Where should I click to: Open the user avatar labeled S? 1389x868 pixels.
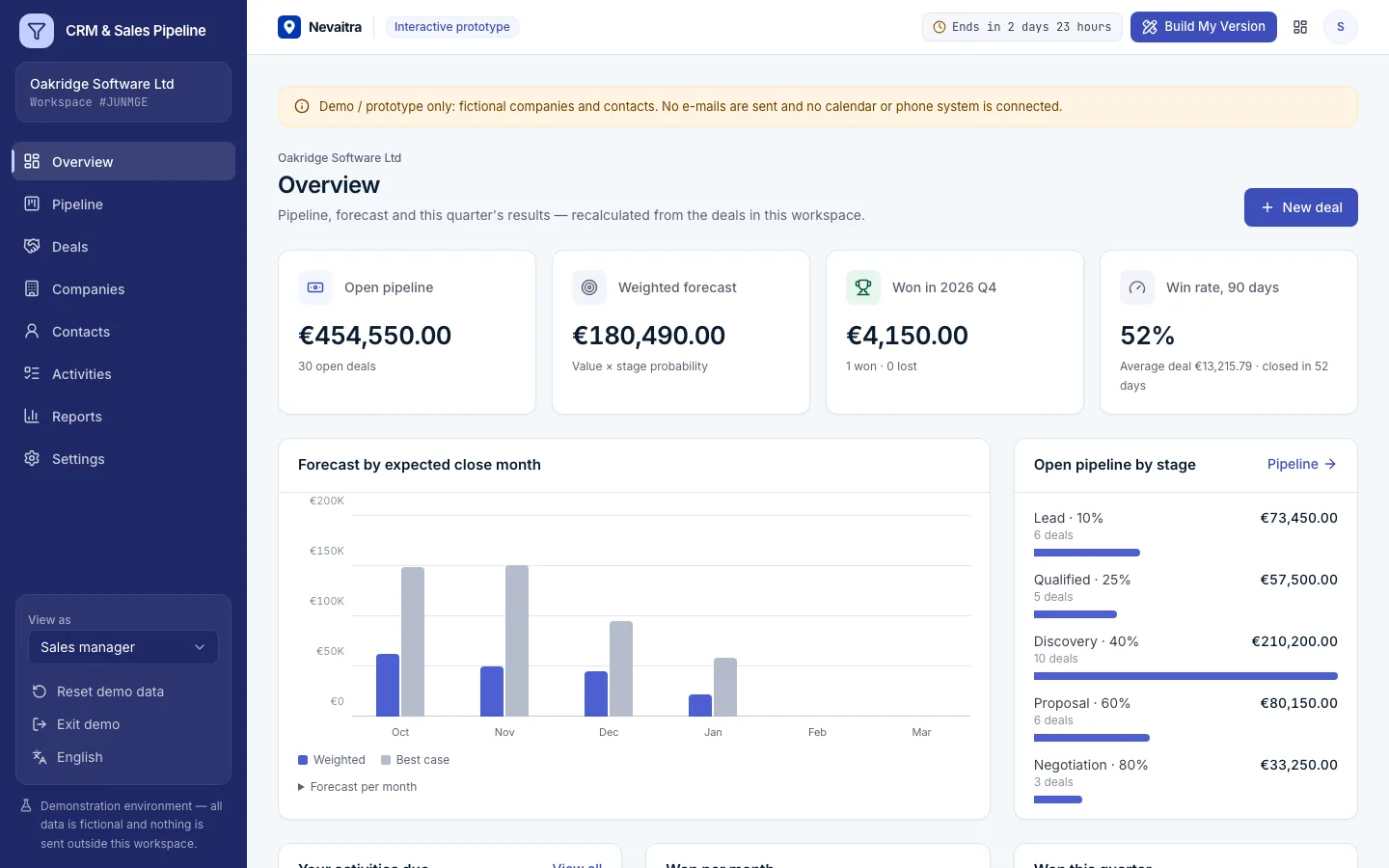(x=1341, y=27)
